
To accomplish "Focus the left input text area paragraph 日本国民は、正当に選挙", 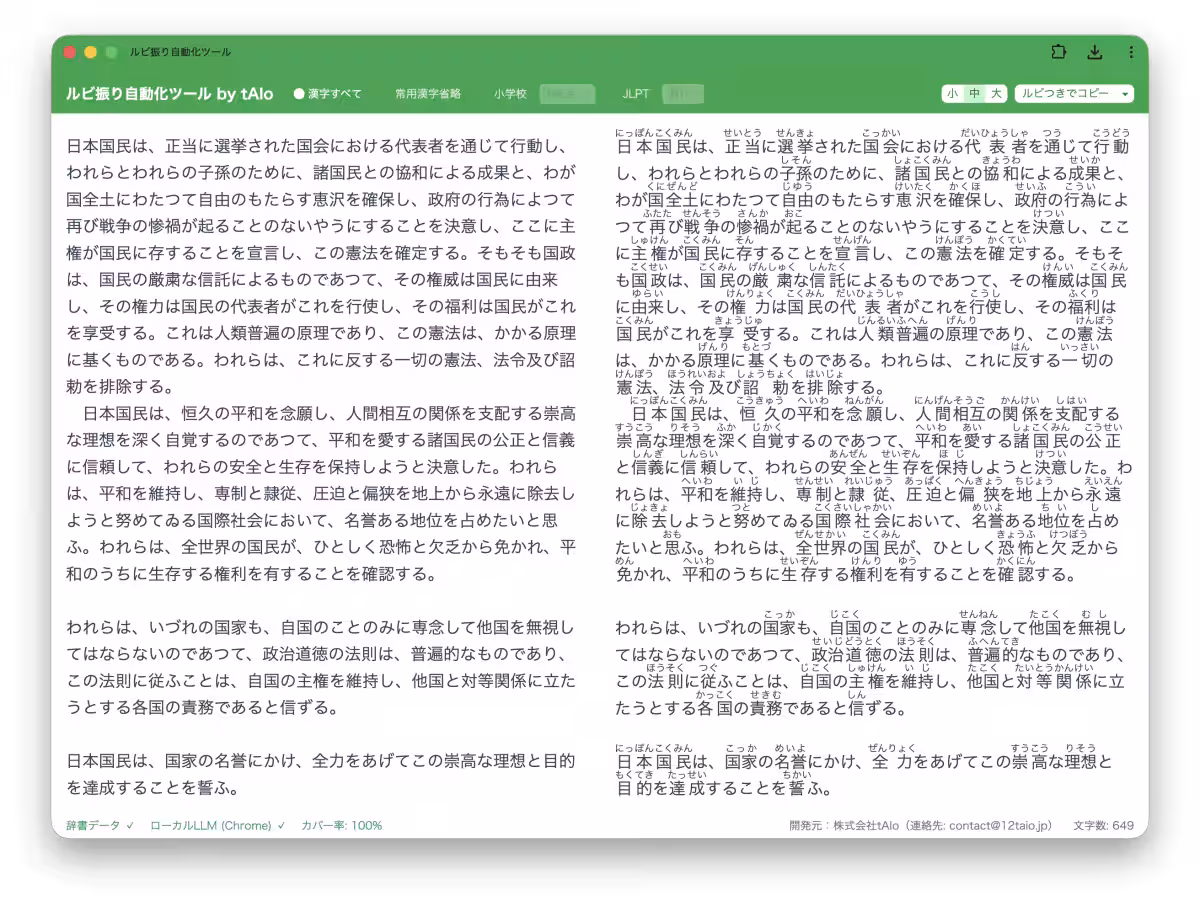I will 321,266.
